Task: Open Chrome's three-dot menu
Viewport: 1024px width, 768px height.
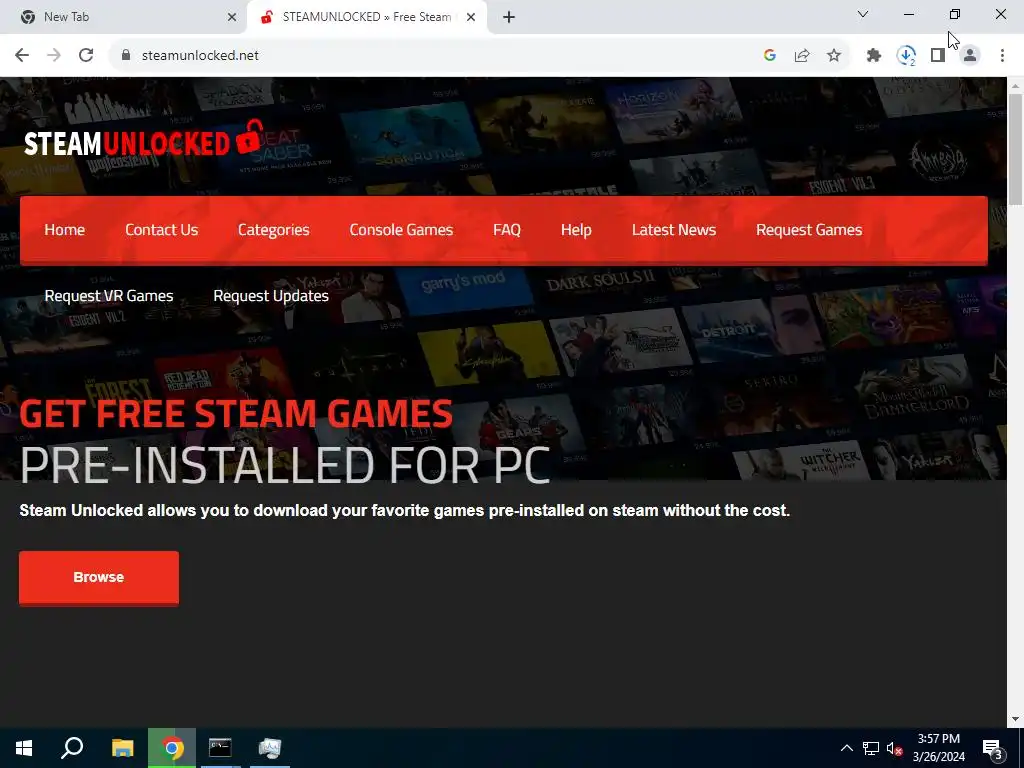Action: [x=1002, y=56]
